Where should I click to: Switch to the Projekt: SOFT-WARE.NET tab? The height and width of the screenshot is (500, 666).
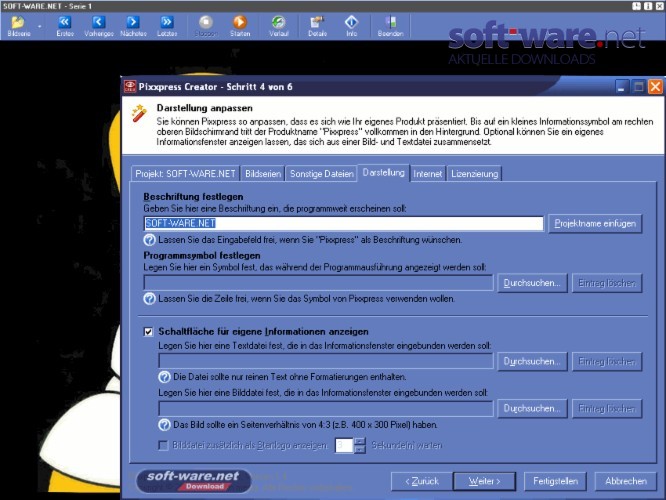point(185,174)
